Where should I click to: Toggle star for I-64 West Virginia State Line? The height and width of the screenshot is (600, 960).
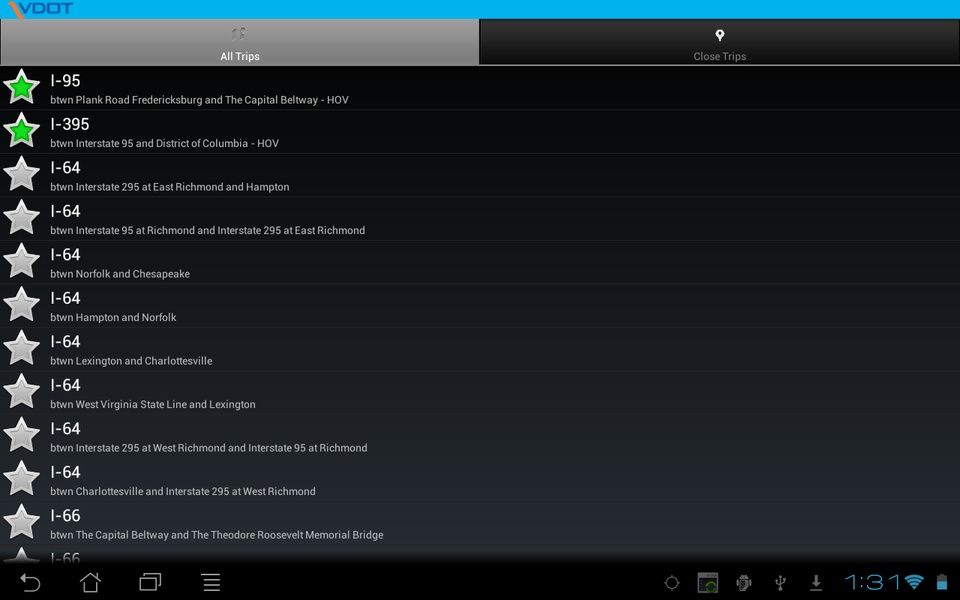click(21, 391)
